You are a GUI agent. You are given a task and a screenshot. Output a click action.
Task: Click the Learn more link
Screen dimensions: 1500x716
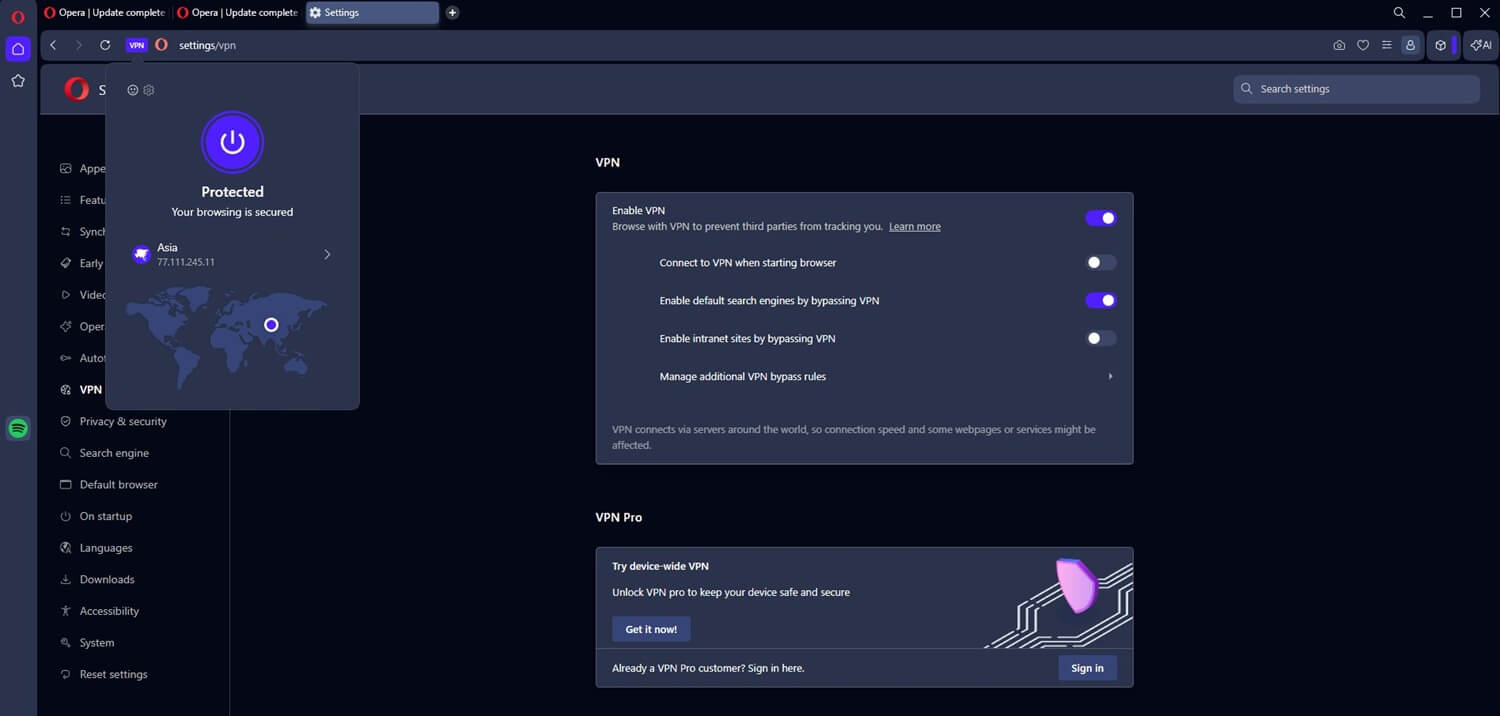click(915, 227)
